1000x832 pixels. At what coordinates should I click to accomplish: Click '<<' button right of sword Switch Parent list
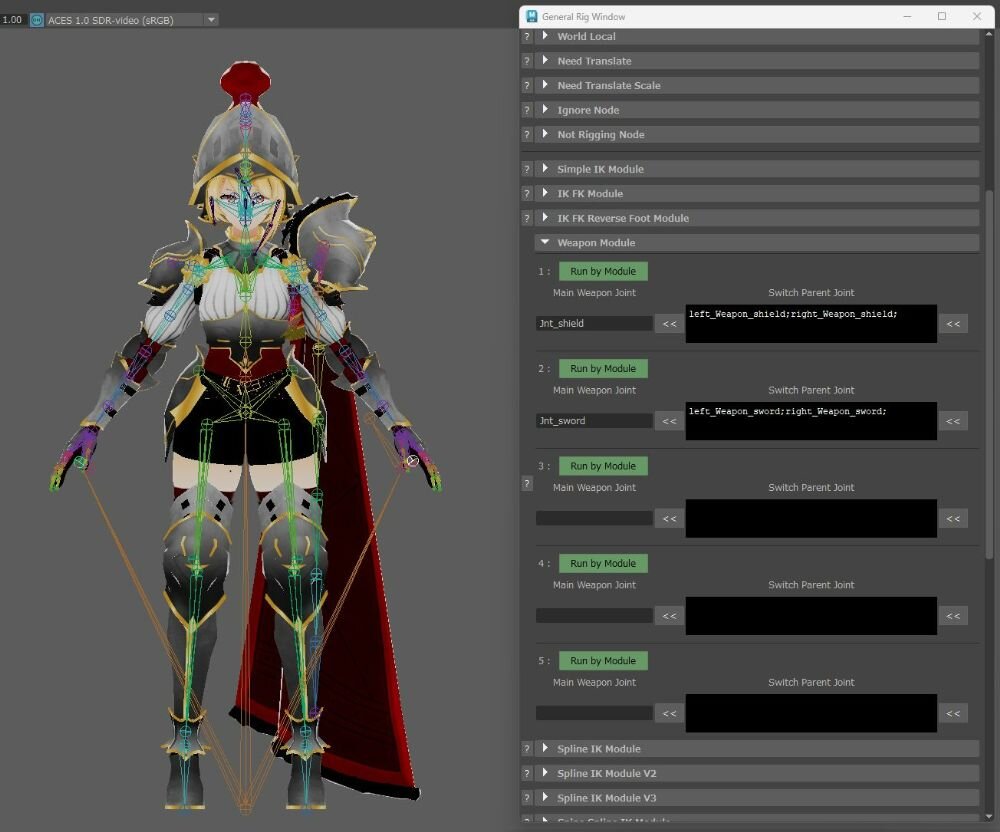pos(953,421)
